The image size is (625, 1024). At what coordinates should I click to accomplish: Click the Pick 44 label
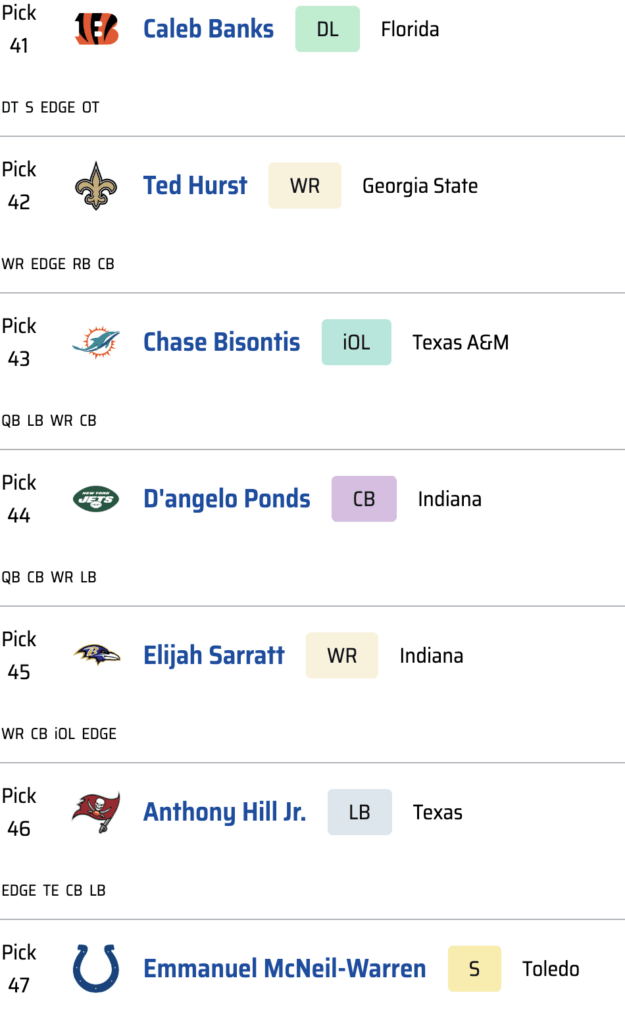pyautogui.click(x=19, y=499)
